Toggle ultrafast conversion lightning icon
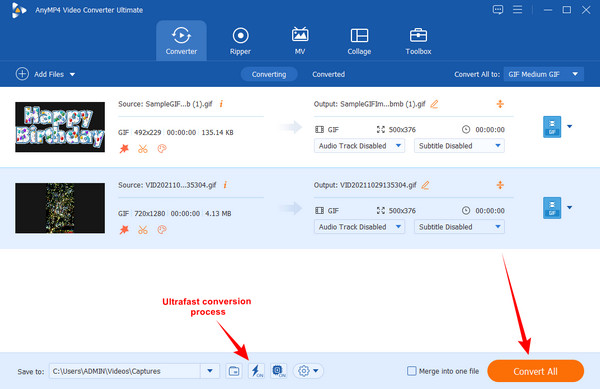Screen dimensions: 600x389 [256, 371]
